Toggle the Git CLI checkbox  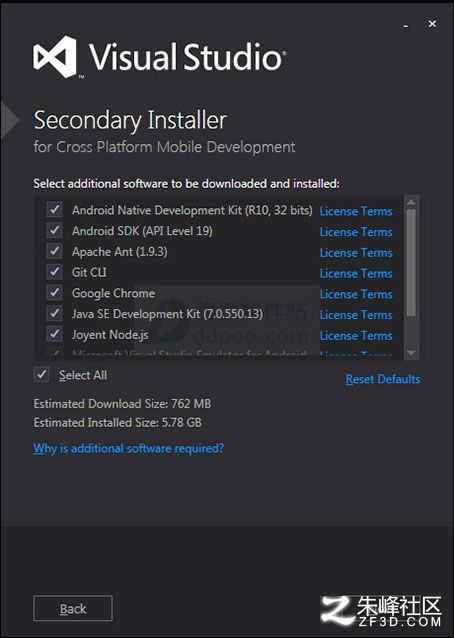tap(54, 272)
